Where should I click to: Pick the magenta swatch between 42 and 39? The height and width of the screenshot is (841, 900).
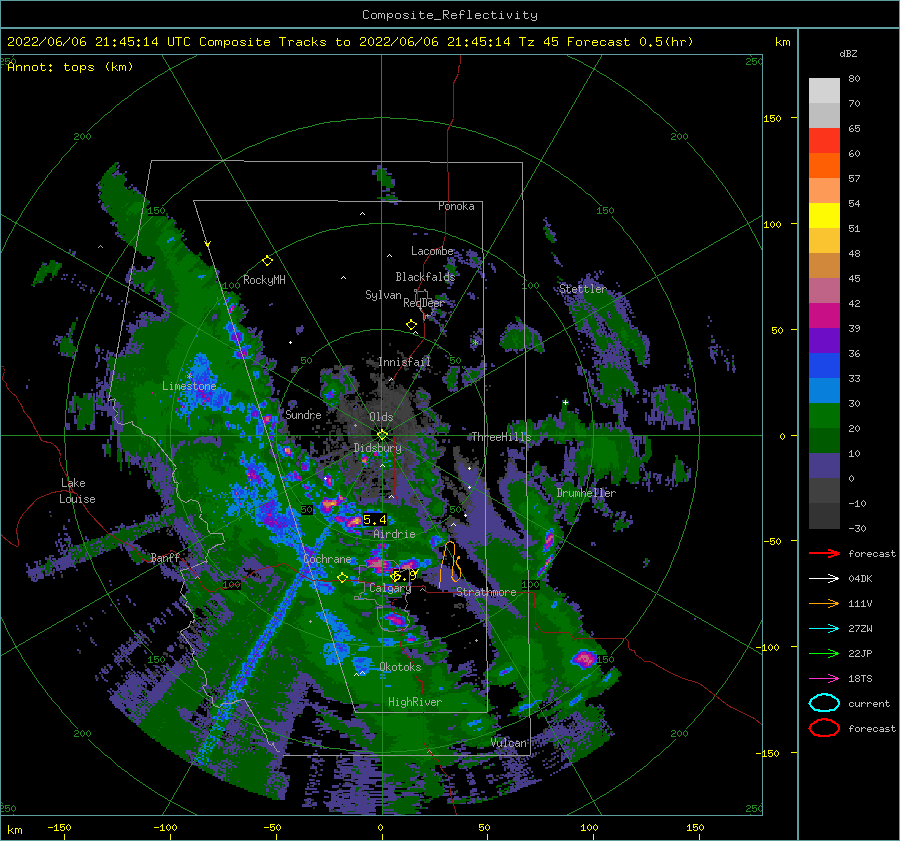pyautogui.click(x=824, y=316)
